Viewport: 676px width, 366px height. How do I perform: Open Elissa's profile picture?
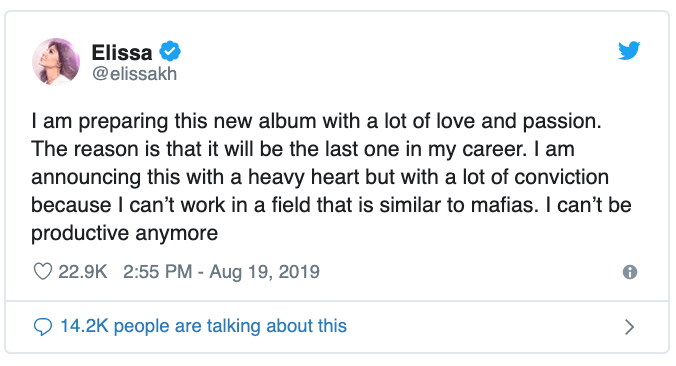click(56, 62)
